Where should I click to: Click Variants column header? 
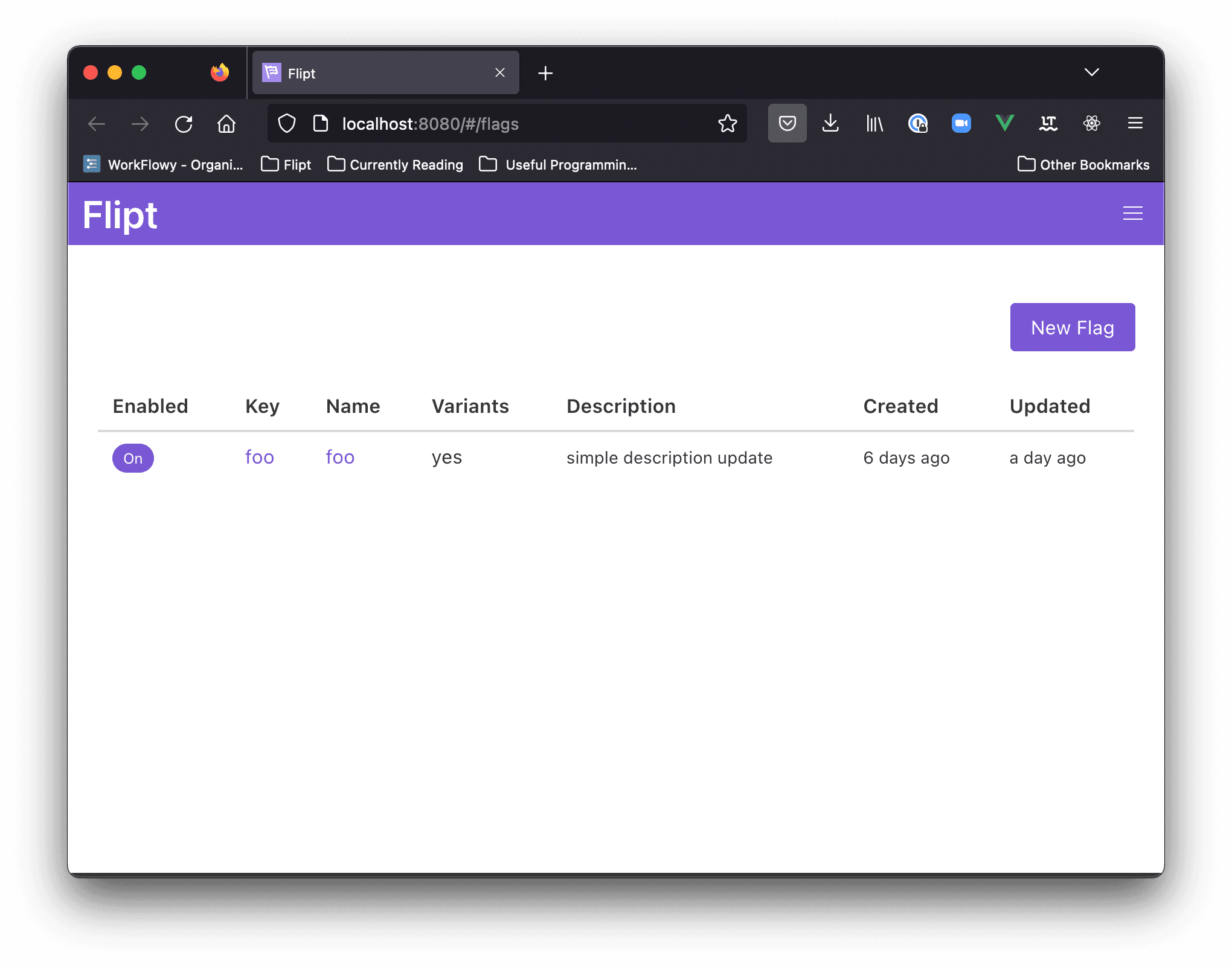pos(470,406)
